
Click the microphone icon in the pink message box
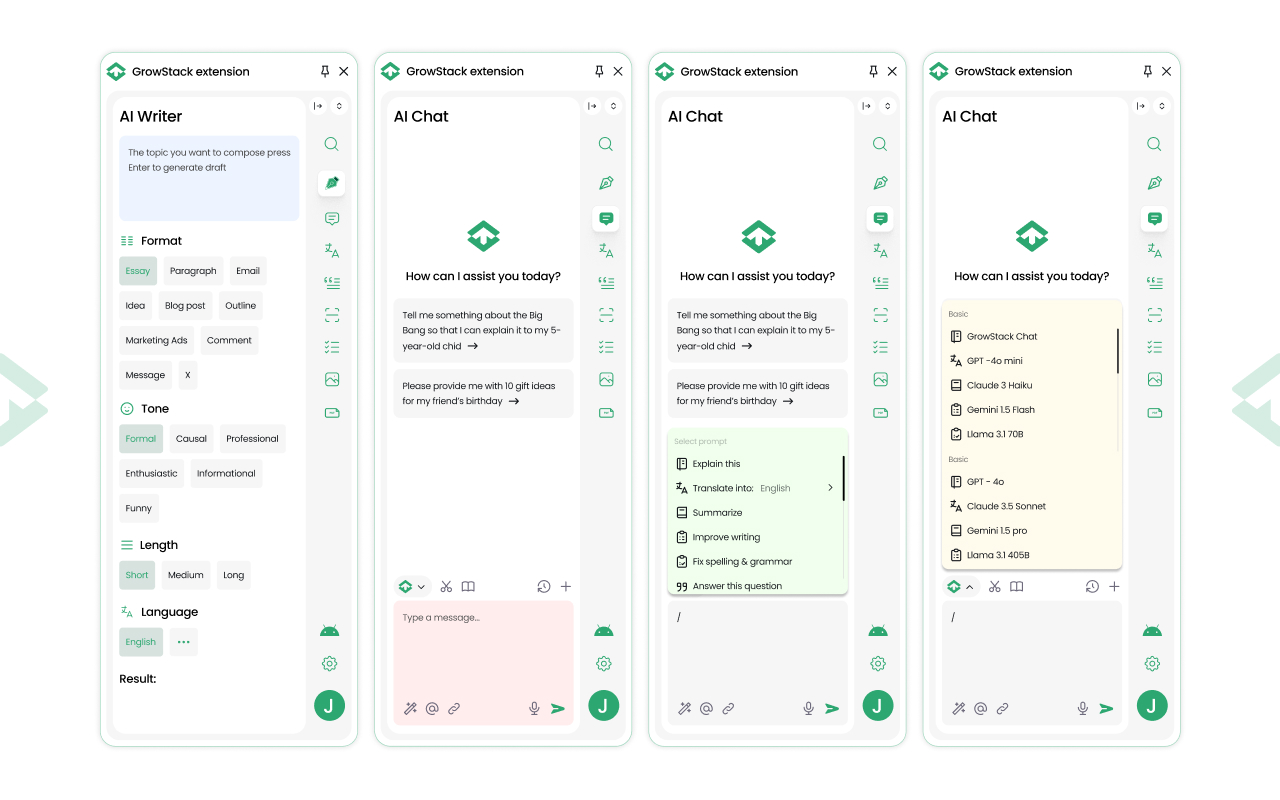(x=534, y=708)
